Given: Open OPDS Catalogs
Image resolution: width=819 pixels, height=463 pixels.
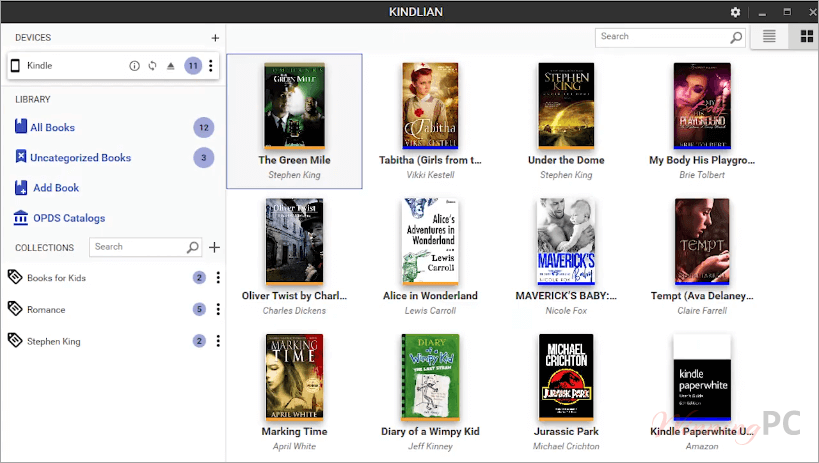Looking at the screenshot, I should click(x=69, y=218).
